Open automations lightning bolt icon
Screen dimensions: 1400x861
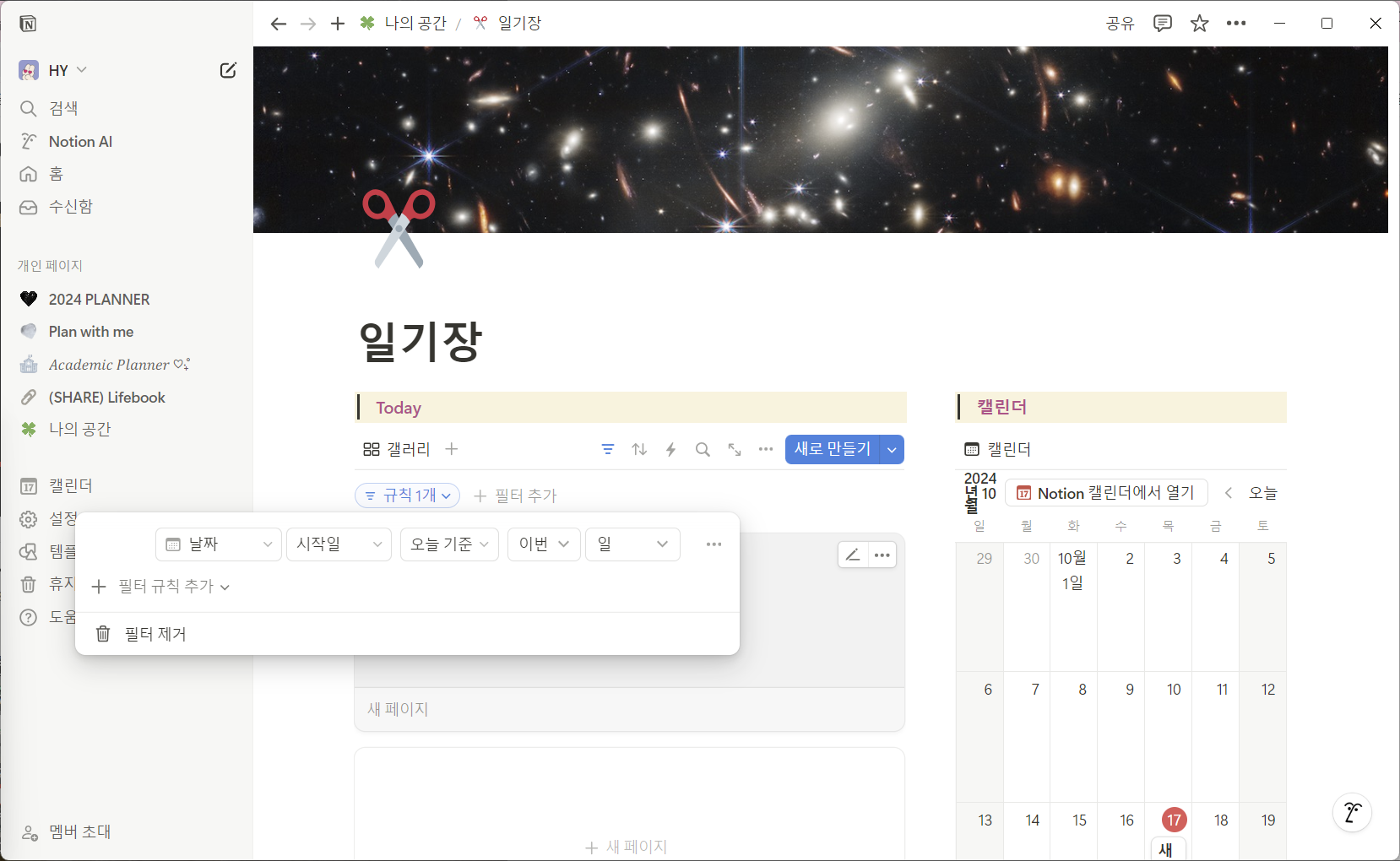pos(671,449)
